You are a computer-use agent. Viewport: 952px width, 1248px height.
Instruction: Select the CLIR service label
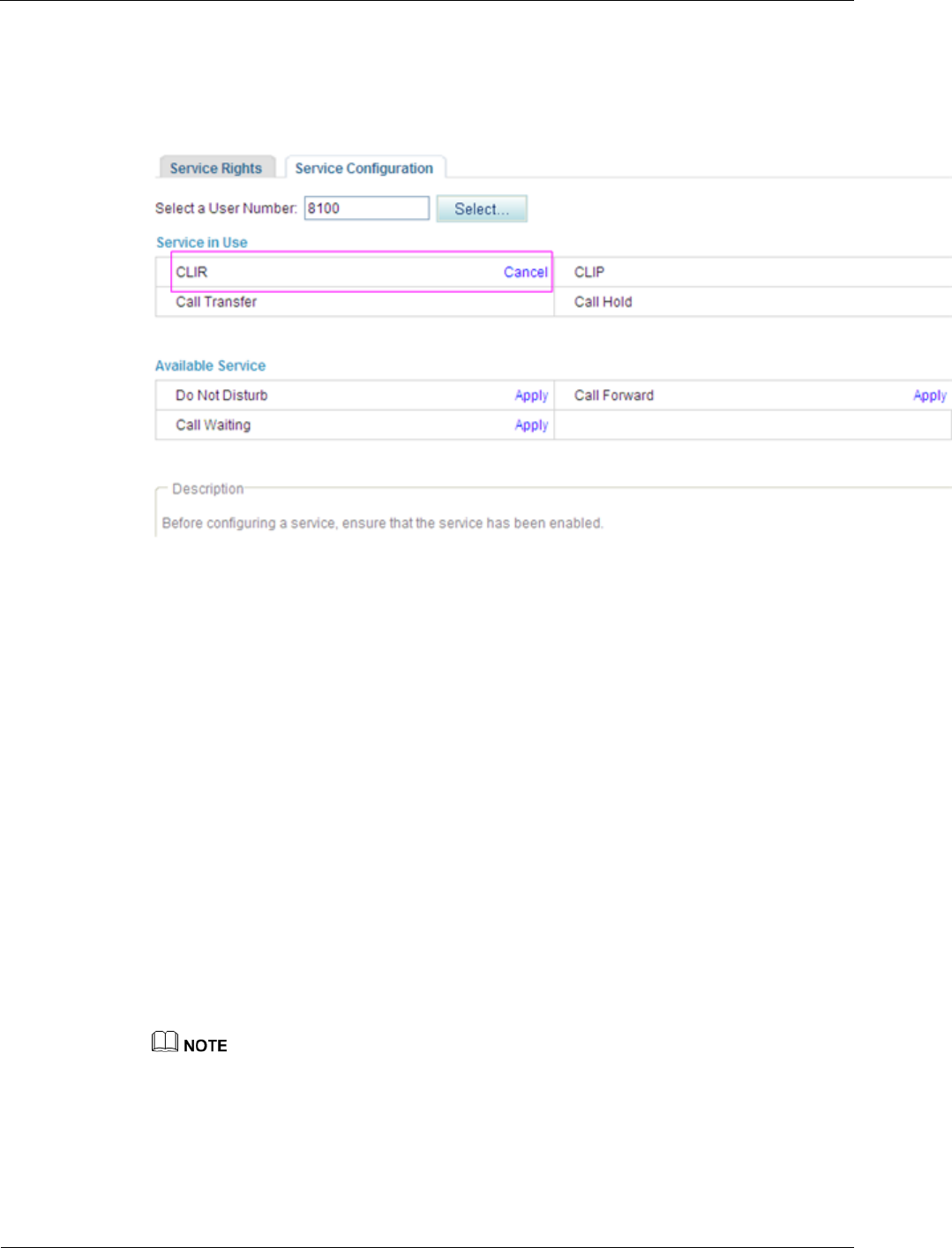click(191, 272)
